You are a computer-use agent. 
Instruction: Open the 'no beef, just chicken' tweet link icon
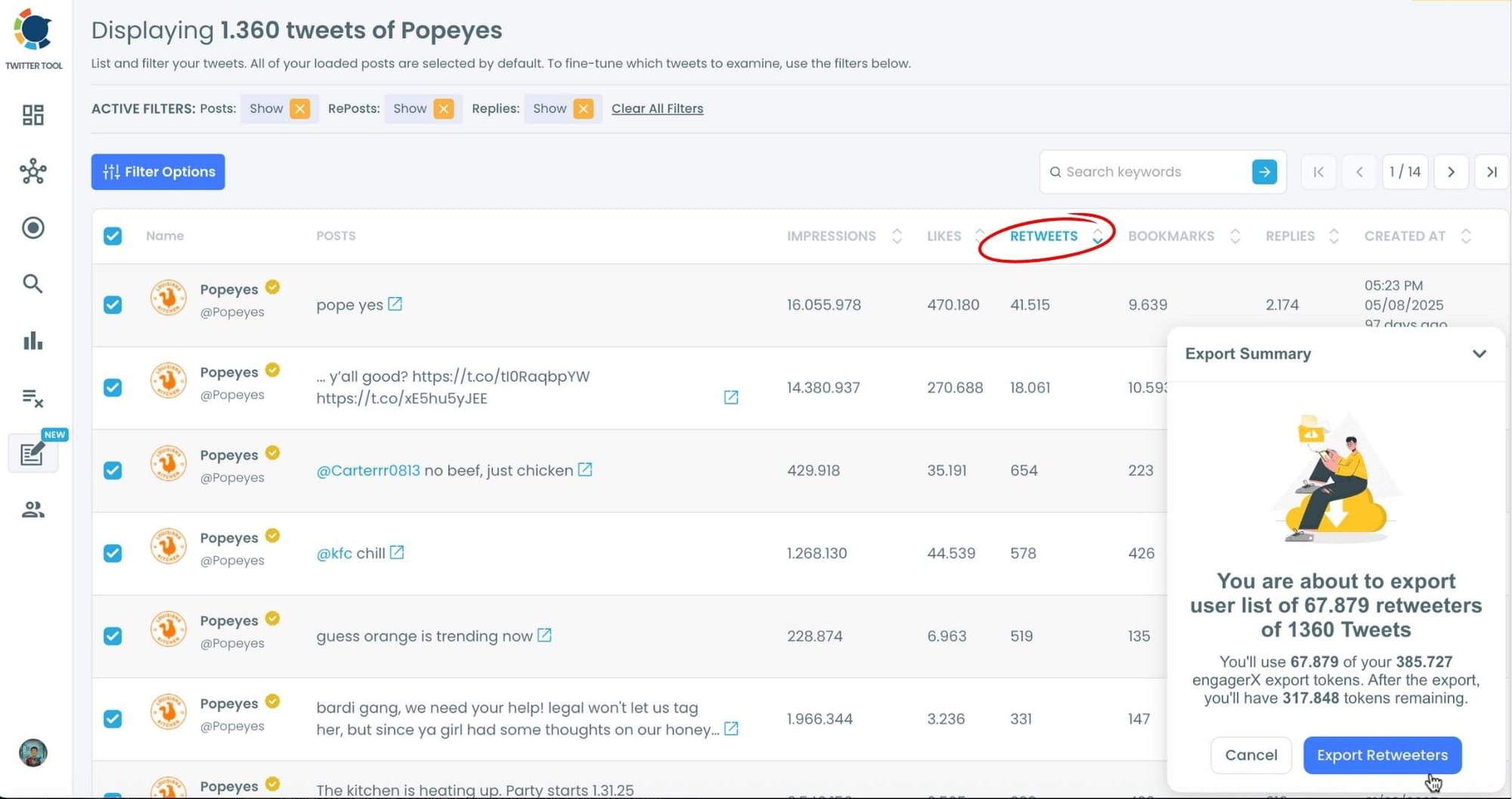click(x=585, y=469)
